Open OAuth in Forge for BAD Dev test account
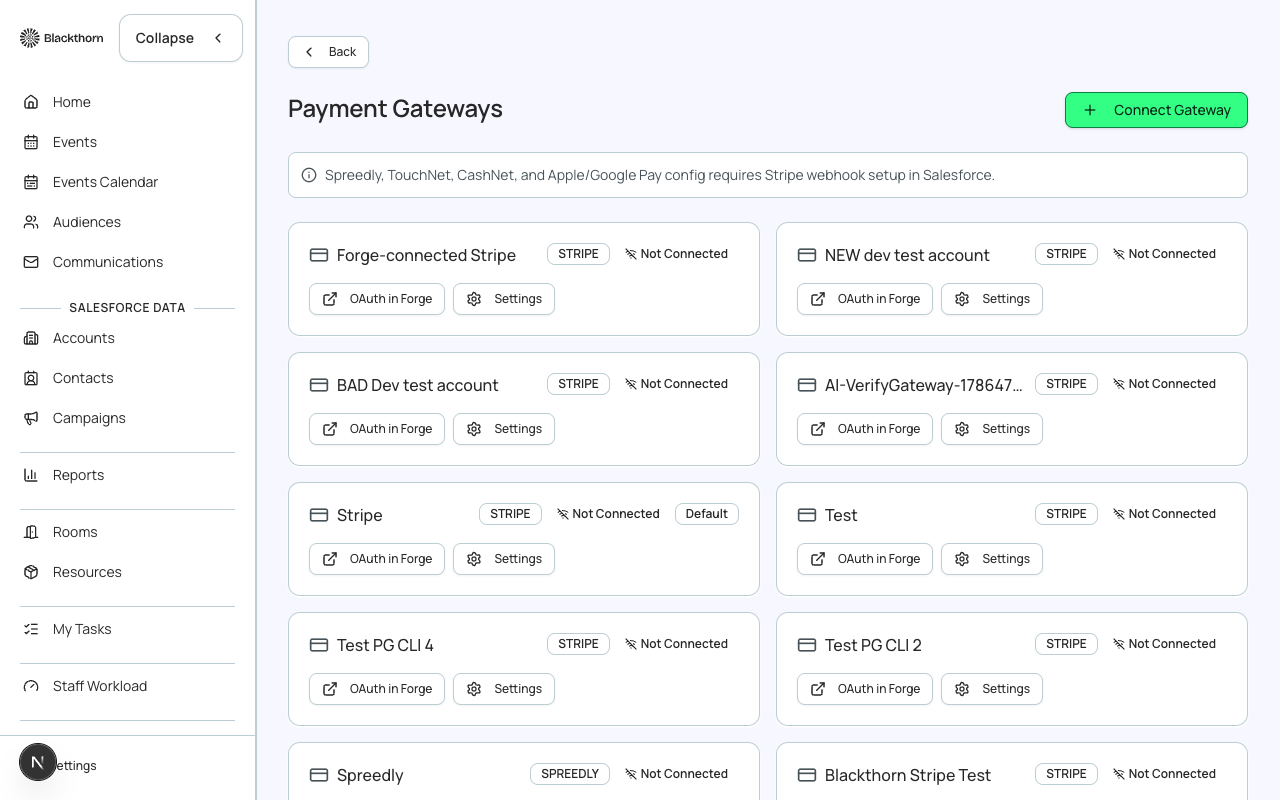The width and height of the screenshot is (1280, 800). (377, 429)
